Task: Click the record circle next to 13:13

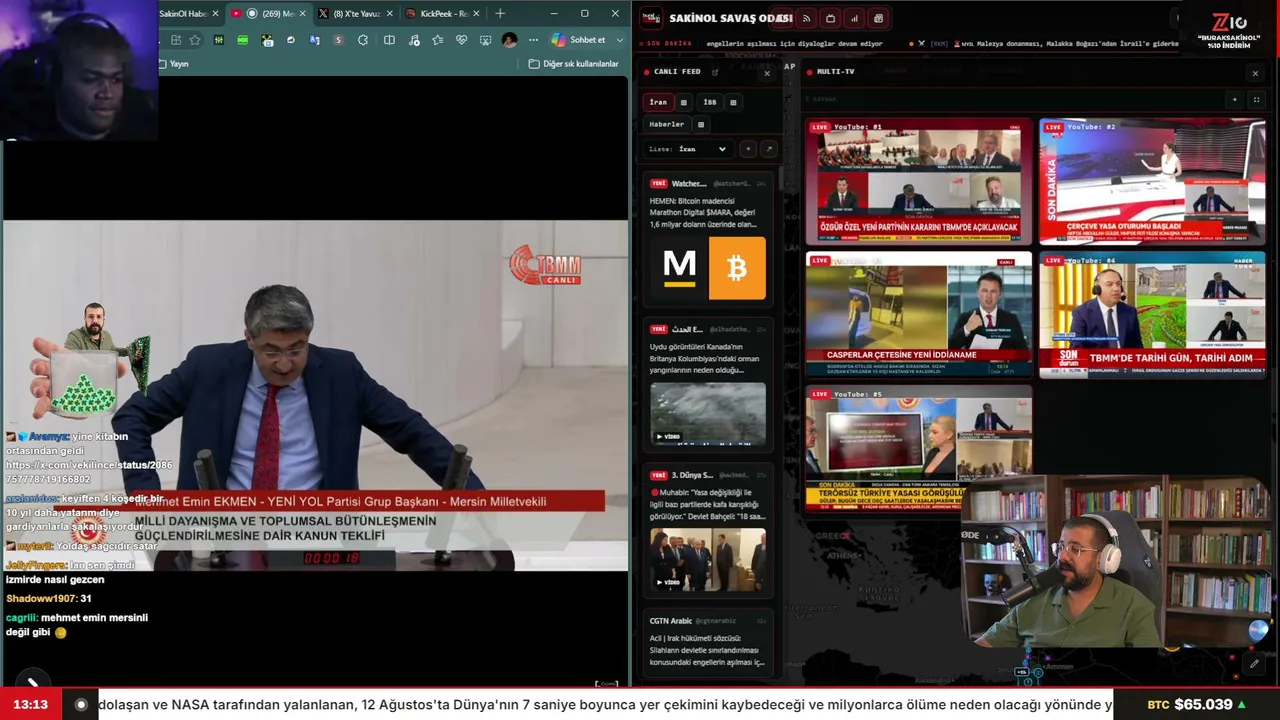Action: click(x=81, y=704)
